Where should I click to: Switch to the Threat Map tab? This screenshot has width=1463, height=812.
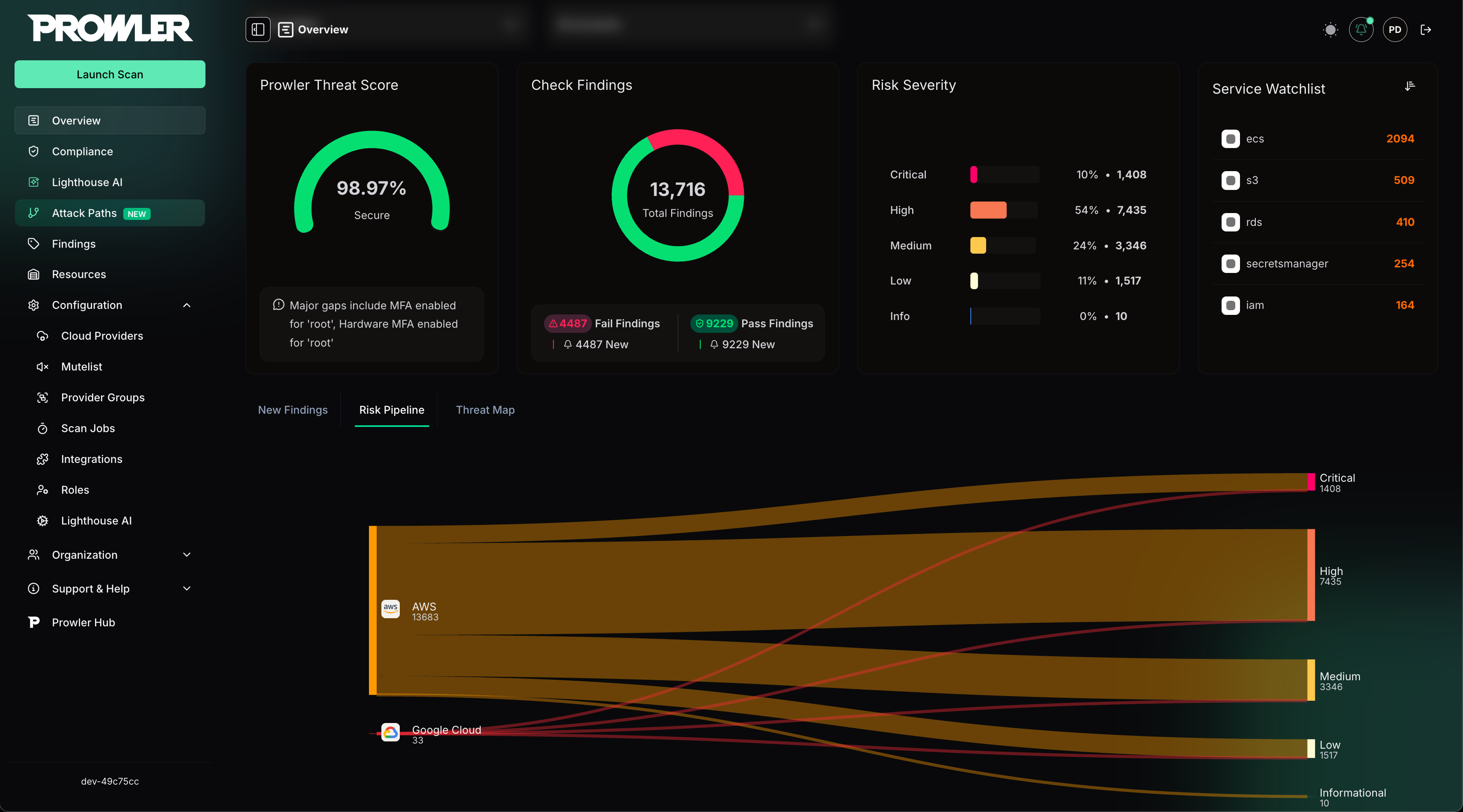tap(485, 410)
